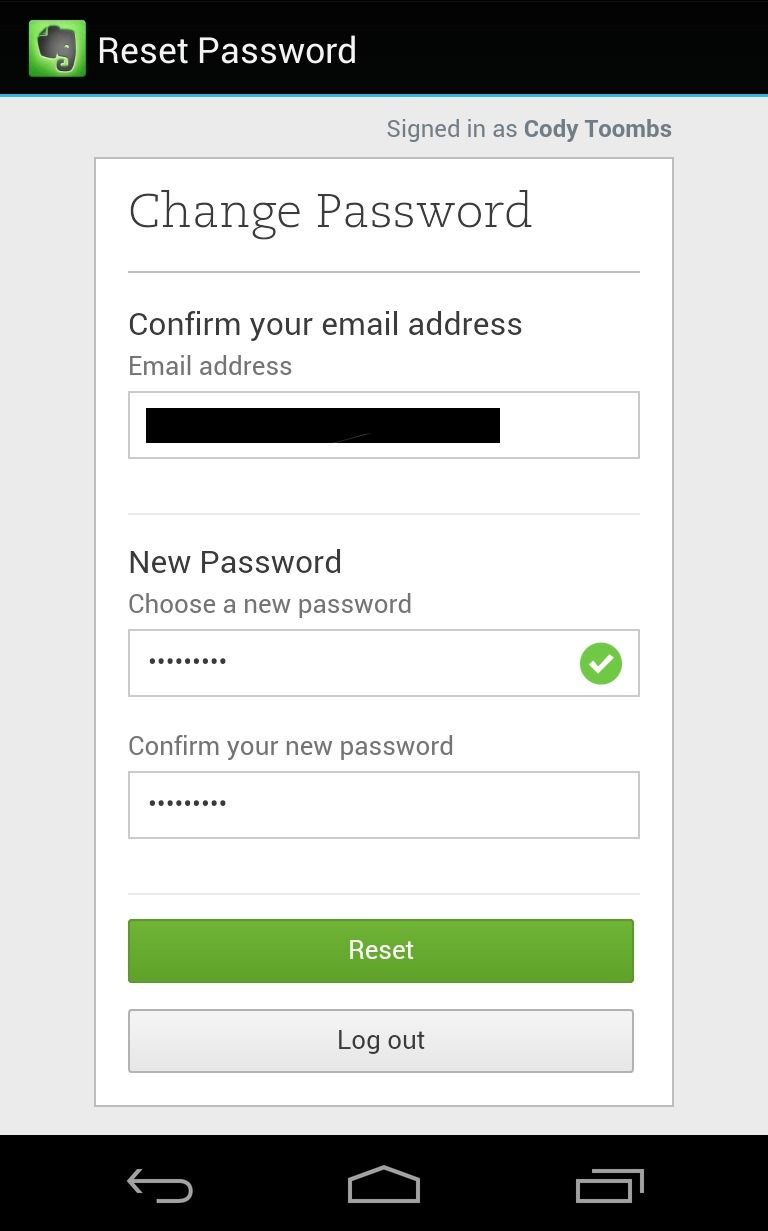This screenshot has height=1231, width=768.
Task: Tap the Android home navigation icon
Action: coord(384,1185)
